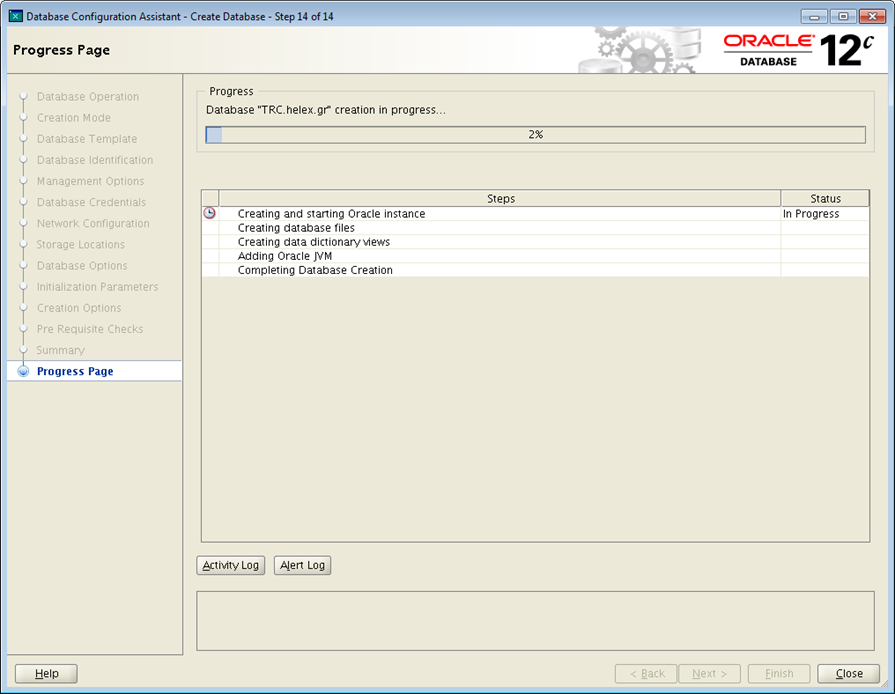Click the disabled Finish button
895x694 pixels.
(779, 673)
